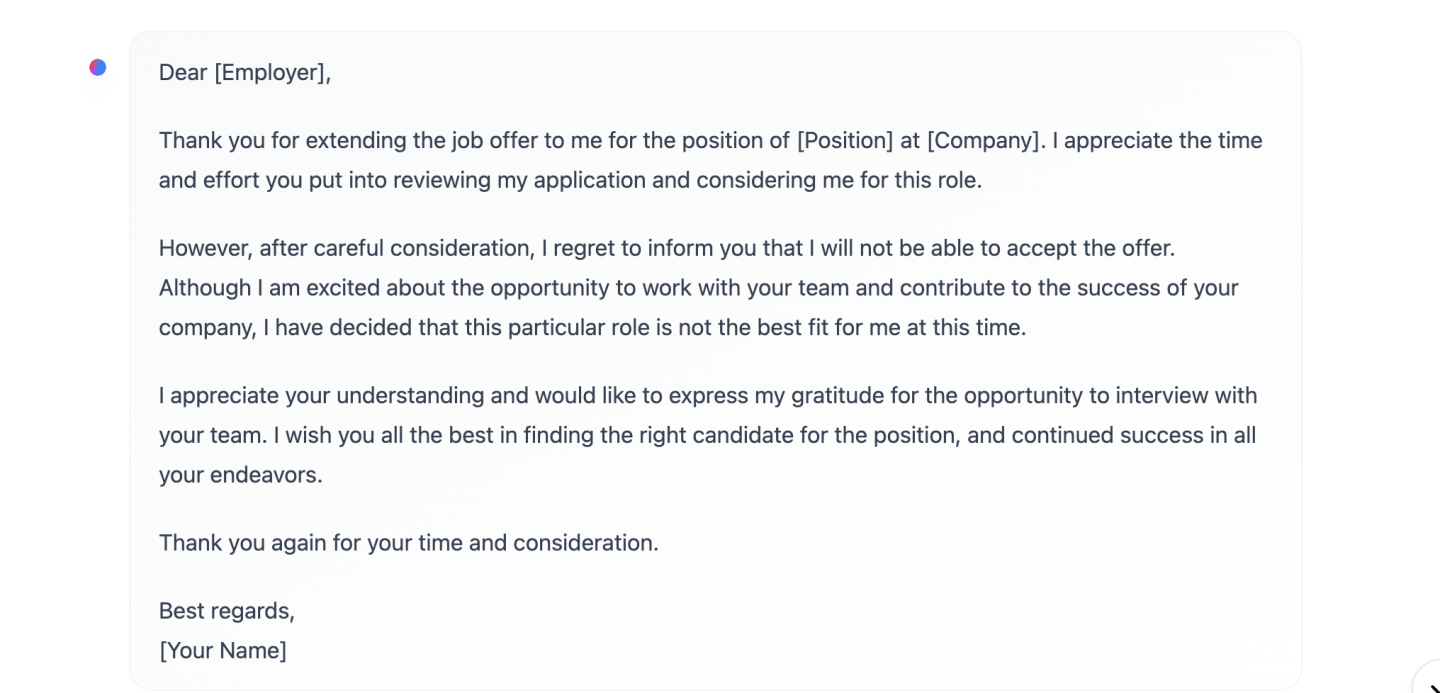
Task: Click the gradient assistant avatar dot
Action: click(x=97, y=68)
